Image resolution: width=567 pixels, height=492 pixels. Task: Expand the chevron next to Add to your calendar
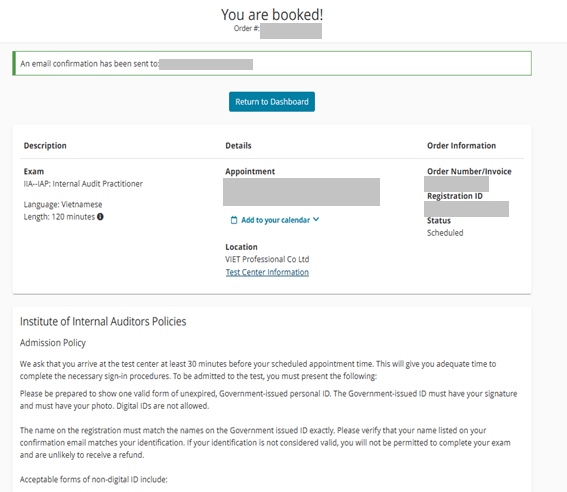[x=316, y=219]
